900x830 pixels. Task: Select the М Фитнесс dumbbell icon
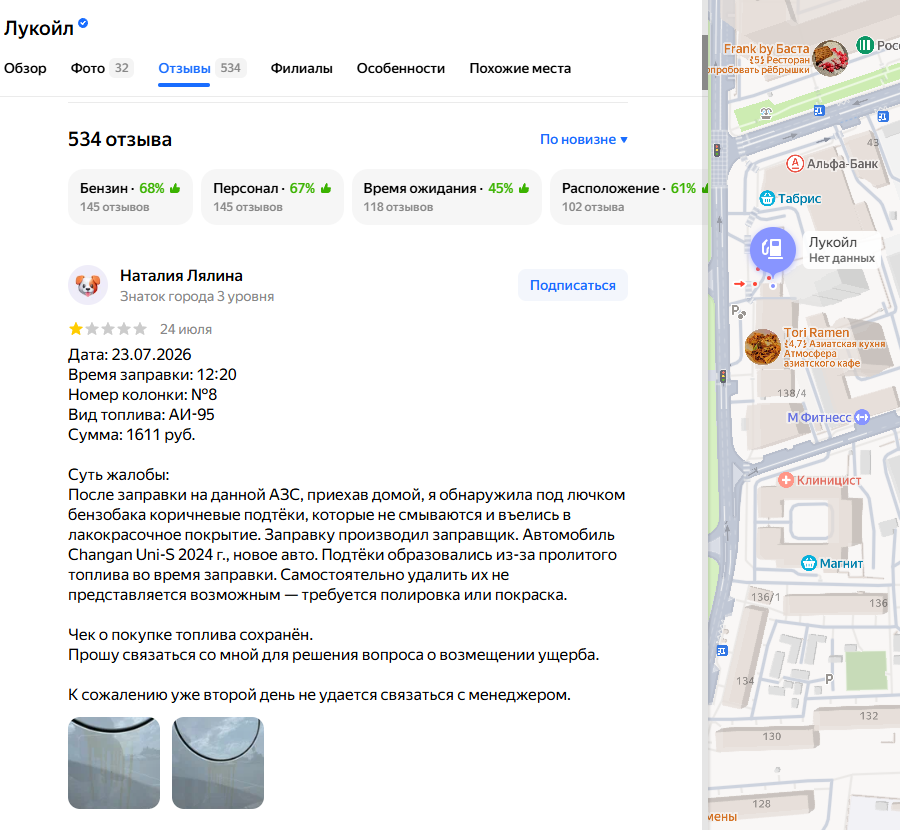pyautogui.click(x=862, y=417)
